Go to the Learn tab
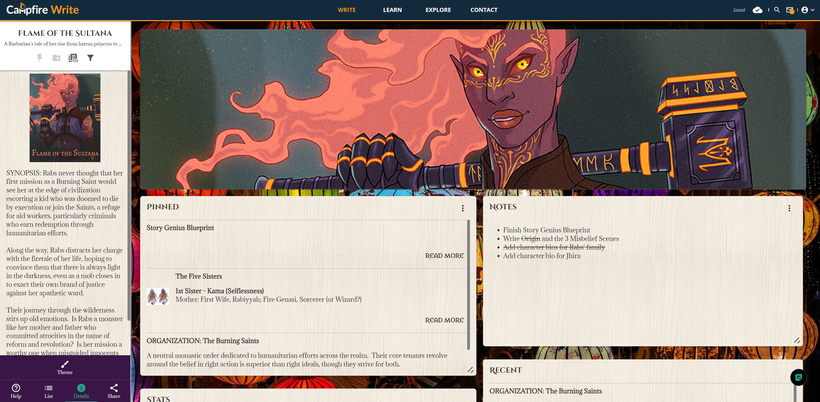 coord(392,10)
